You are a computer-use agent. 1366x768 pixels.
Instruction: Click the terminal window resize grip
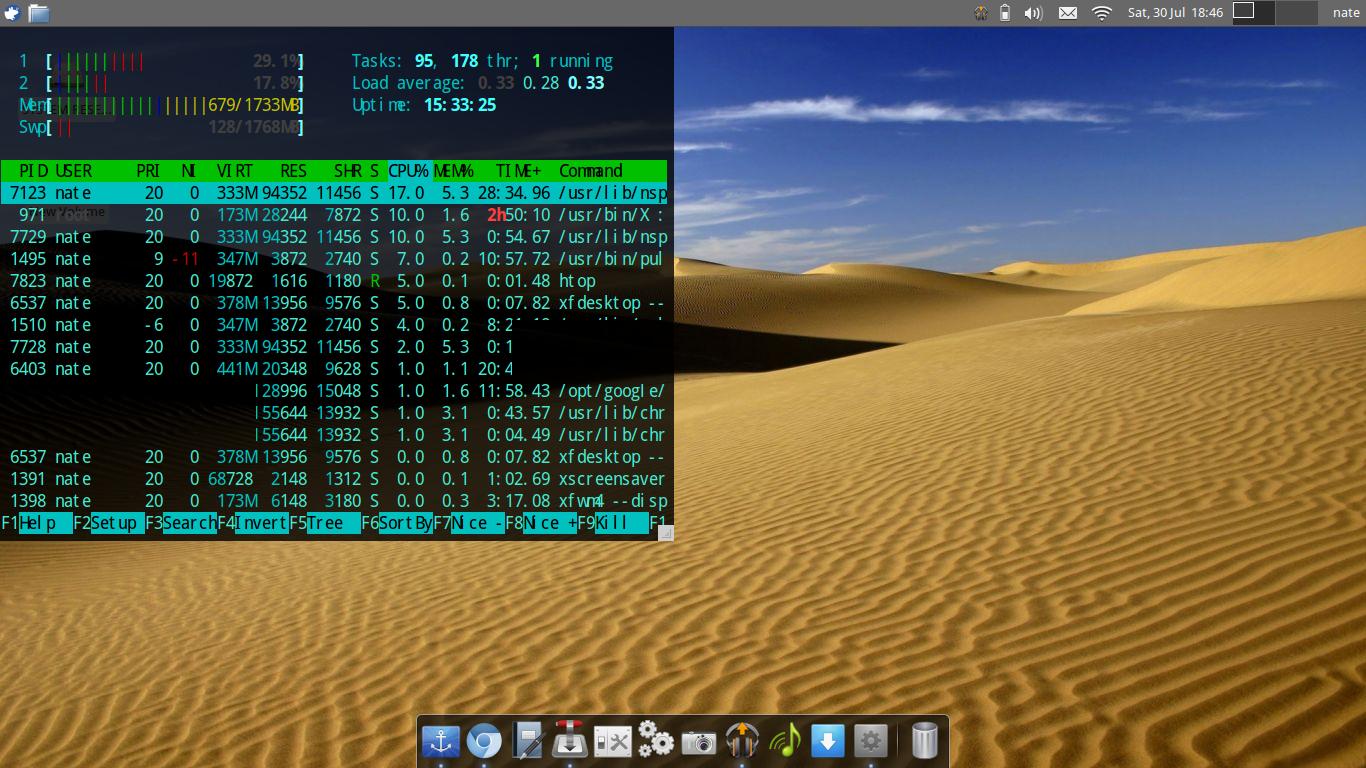click(x=665, y=533)
